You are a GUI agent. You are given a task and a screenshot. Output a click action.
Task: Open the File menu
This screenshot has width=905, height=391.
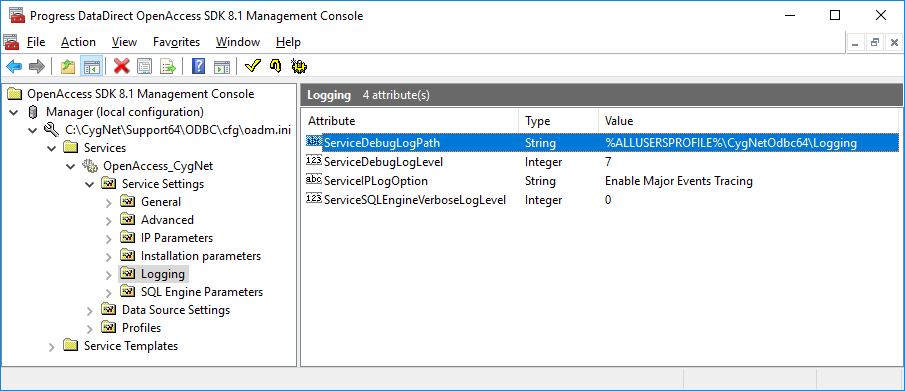click(x=36, y=42)
